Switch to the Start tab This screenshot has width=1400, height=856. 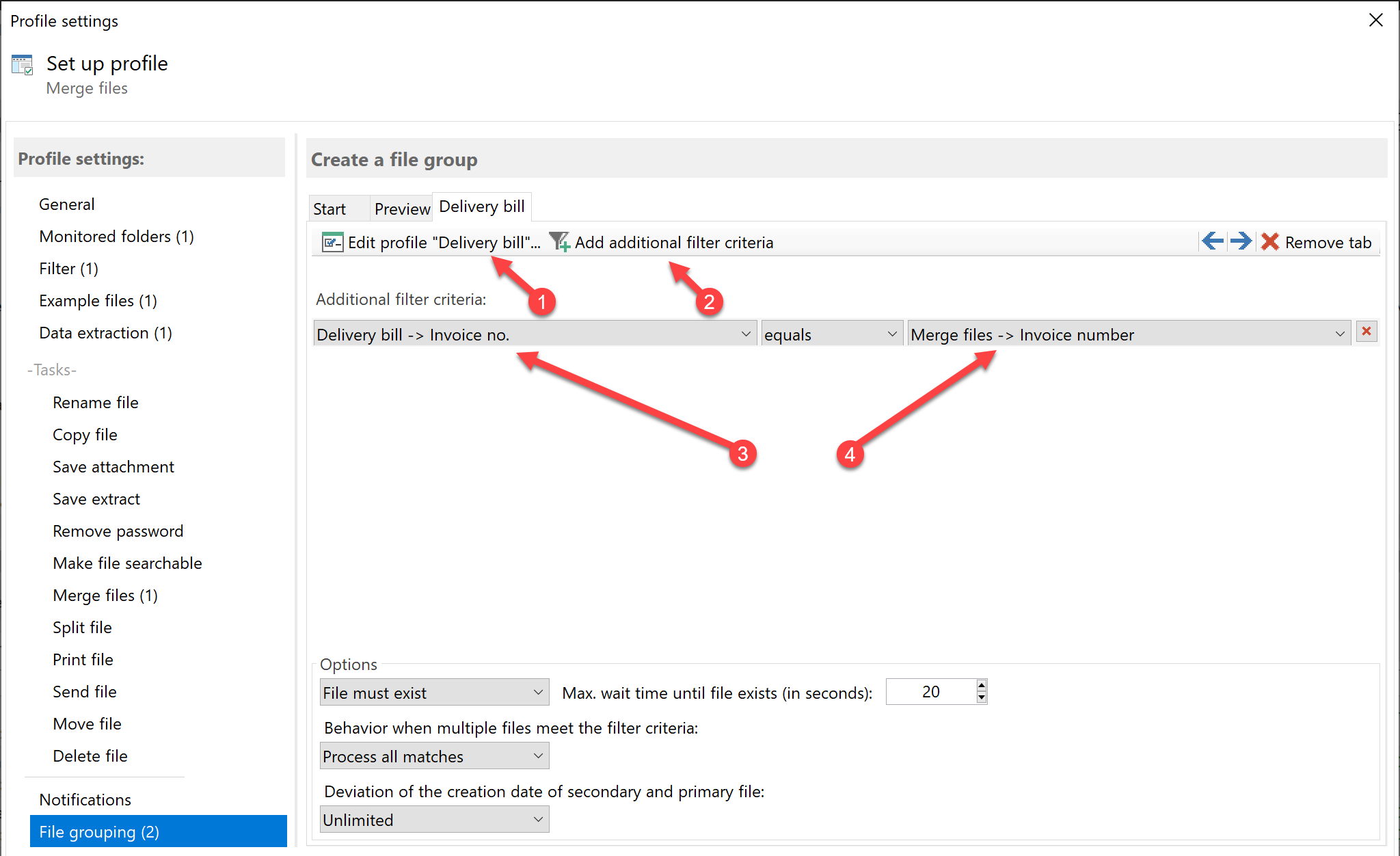(330, 208)
